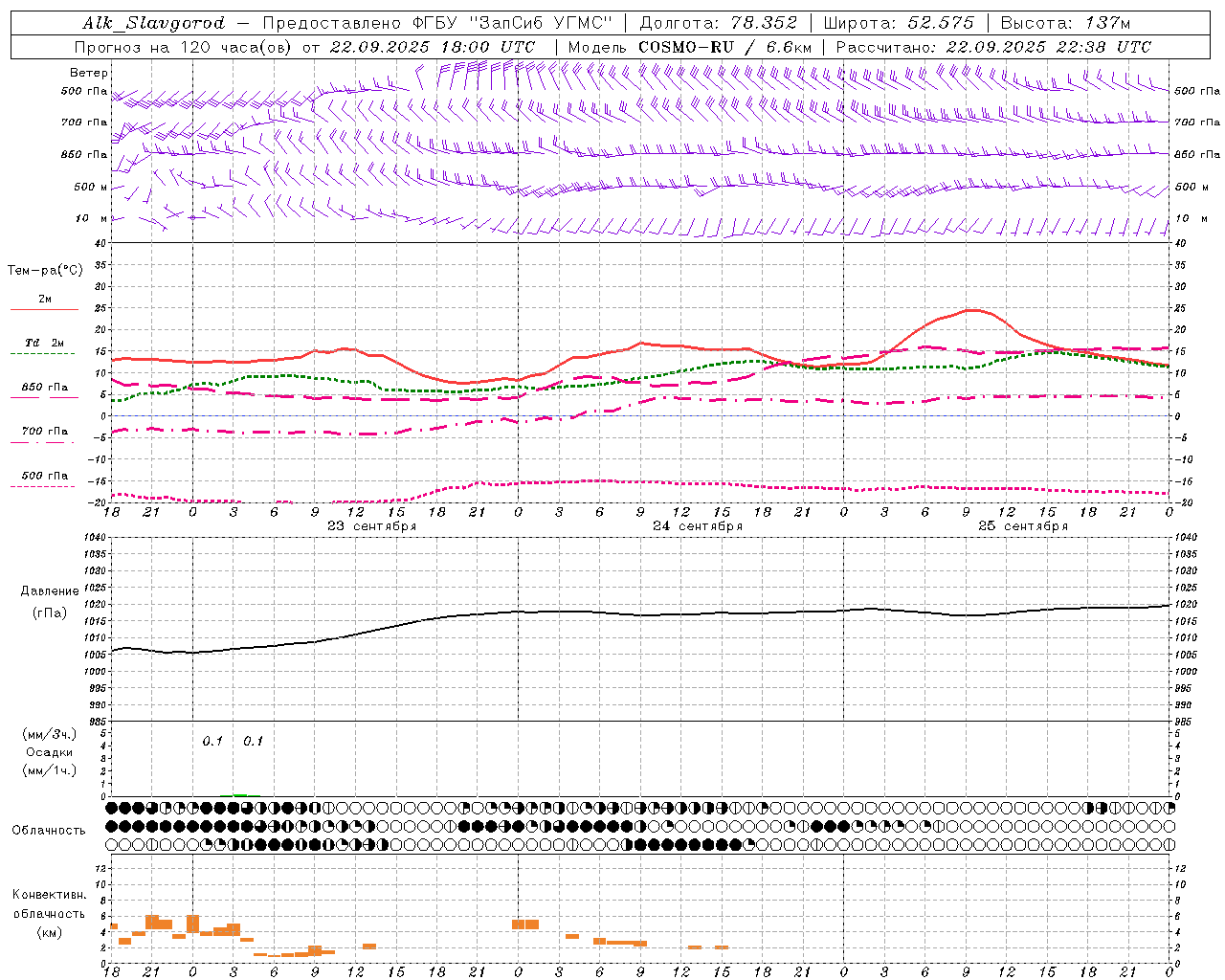1225x980 pixels.
Task: Click the peak of the red 2м temperature curve
Action: coord(971,310)
